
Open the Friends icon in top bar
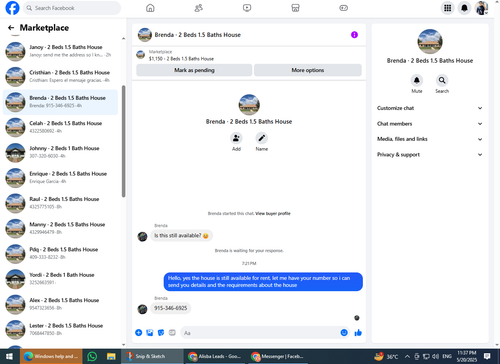tap(199, 8)
